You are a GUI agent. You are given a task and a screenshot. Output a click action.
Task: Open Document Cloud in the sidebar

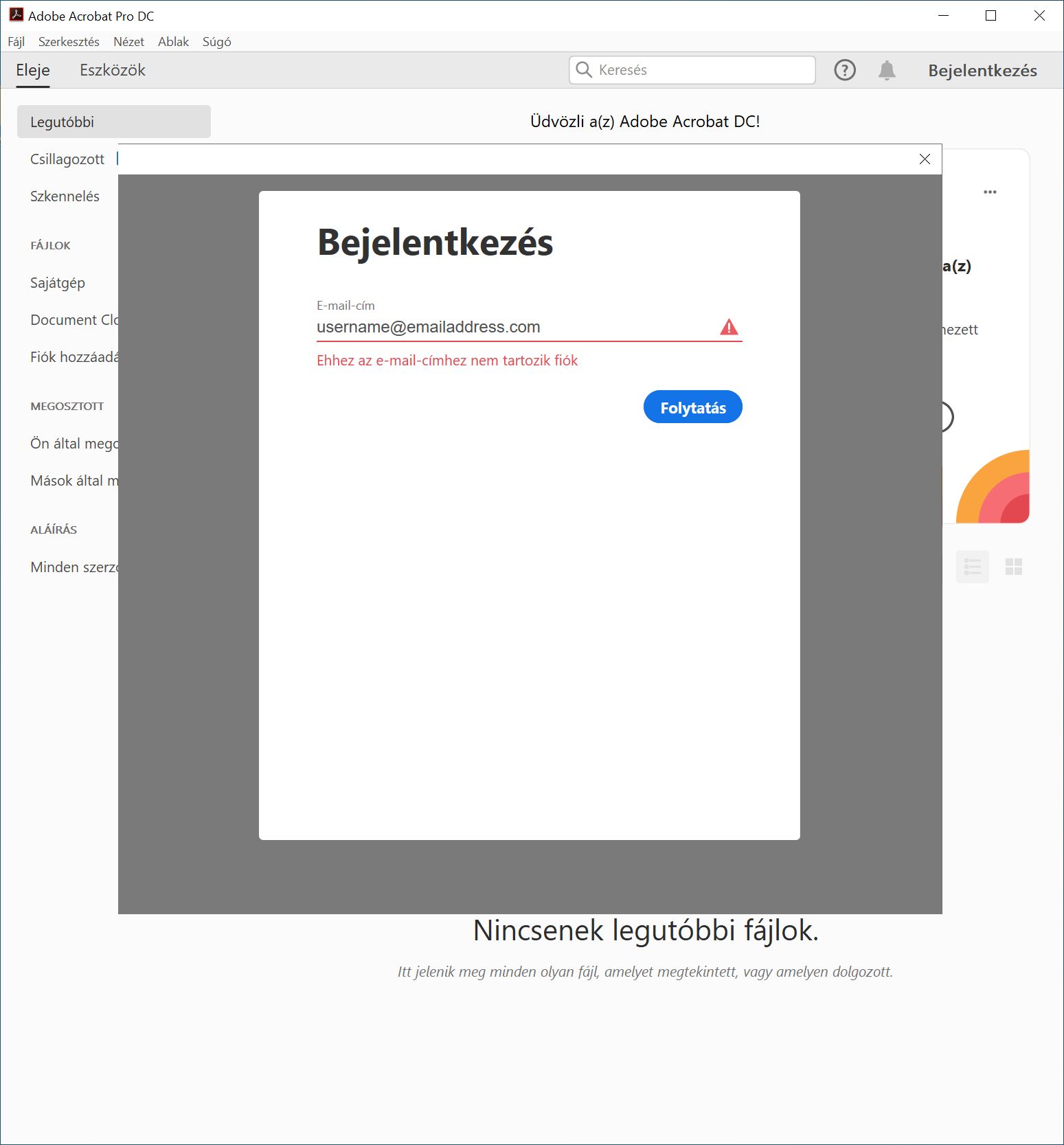click(x=74, y=320)
